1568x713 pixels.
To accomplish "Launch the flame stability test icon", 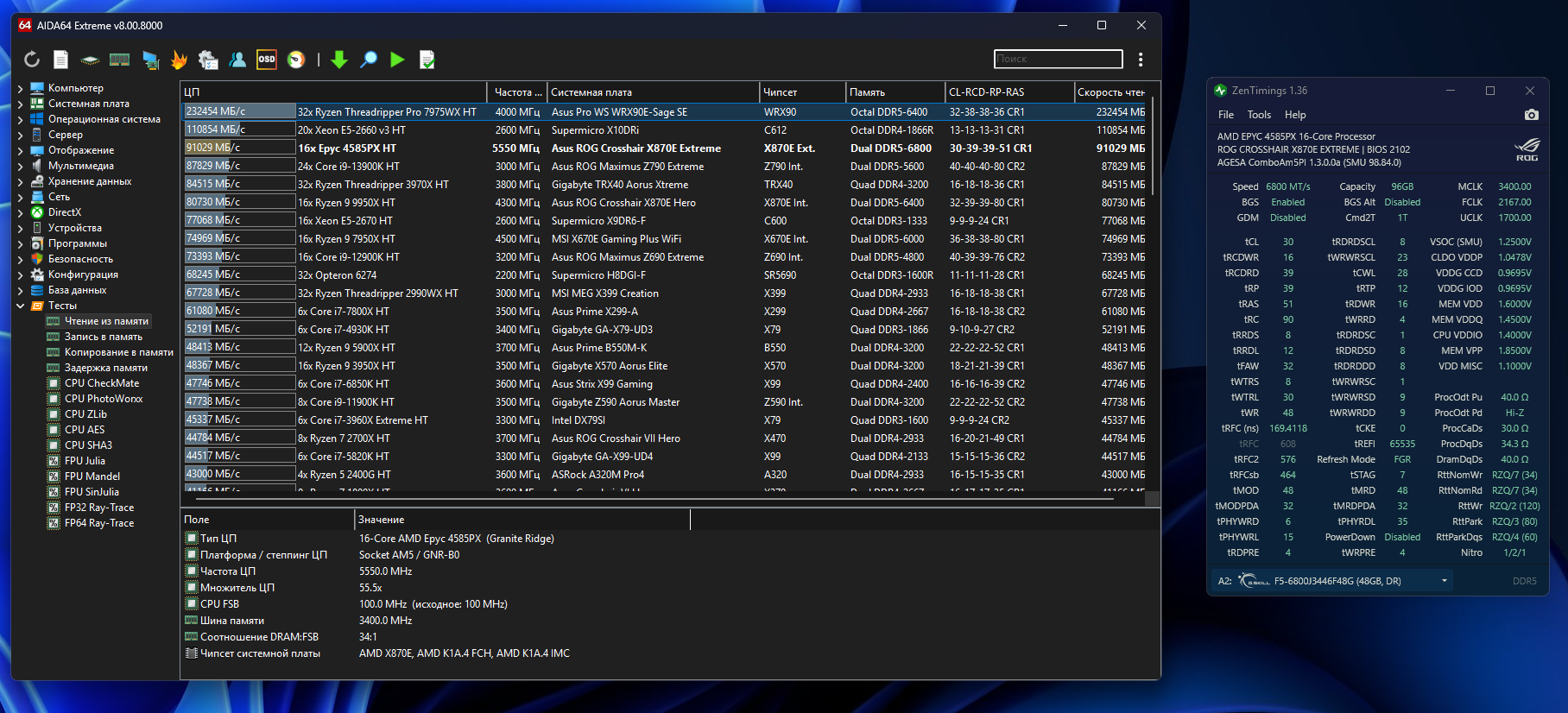I will coord(179,60).
